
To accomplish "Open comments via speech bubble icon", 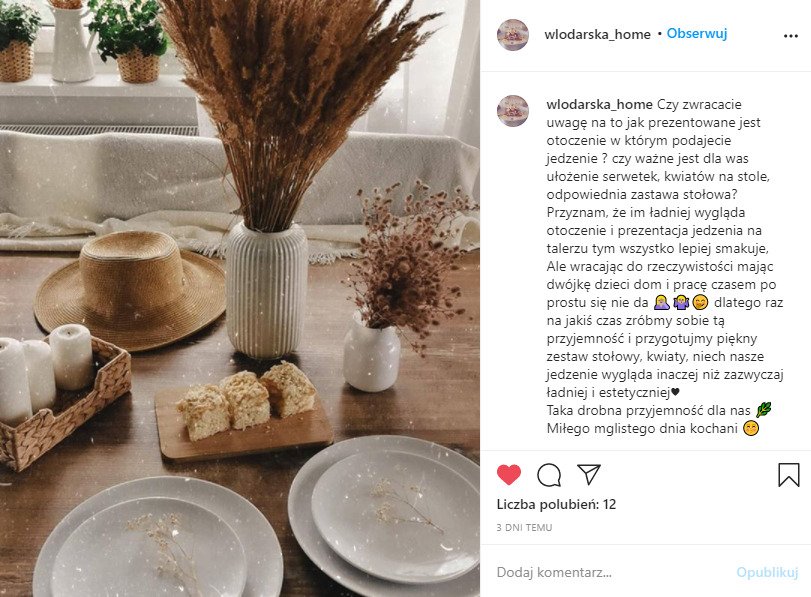I will coord(549,475).
